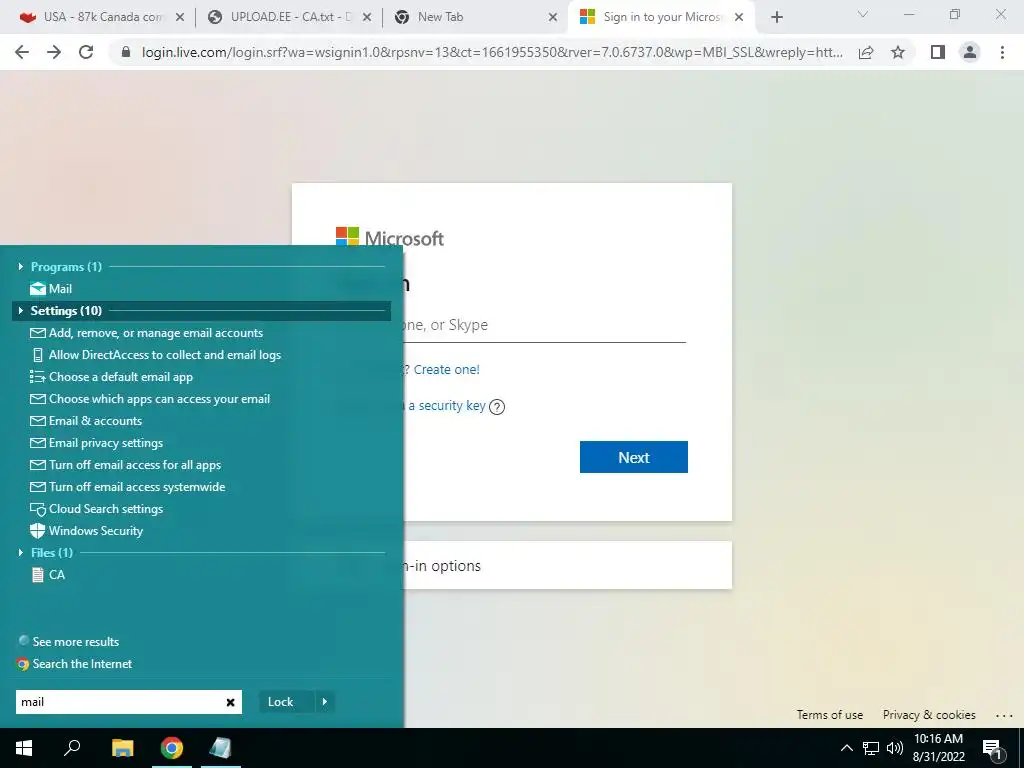This screenshot has width=1024, height=768.
Task: Open Privacy & cookies link
Action: click(x=929, y=714)
